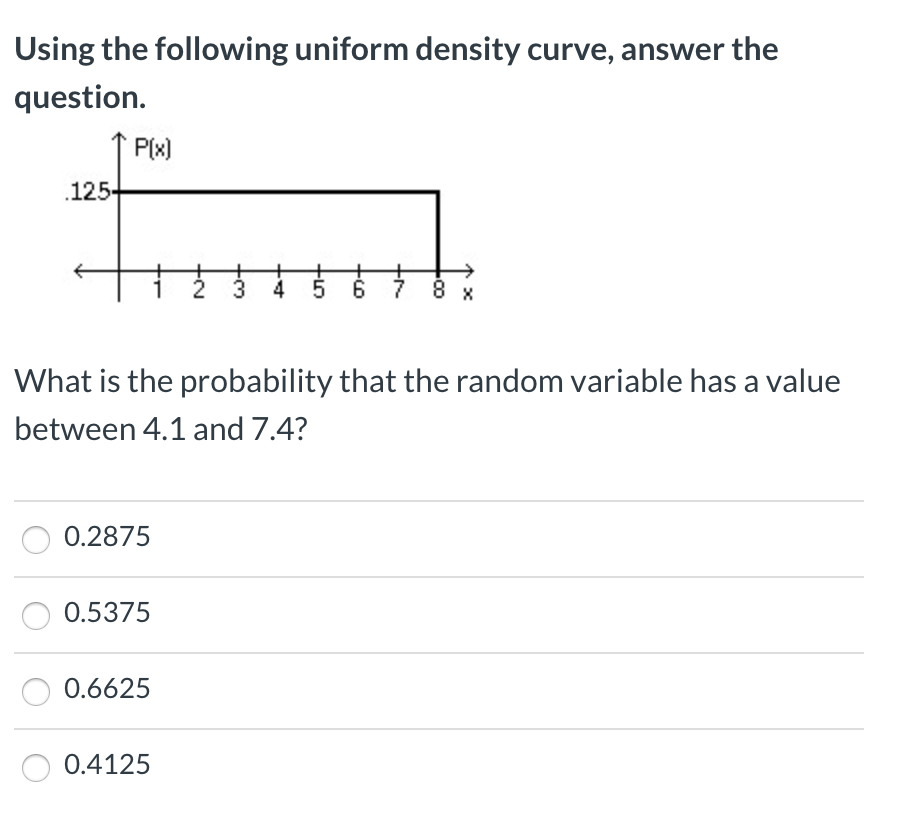Click the number 8 on the x-axis
This screenshot has width=904, height=834.
(x=439, y=287)
